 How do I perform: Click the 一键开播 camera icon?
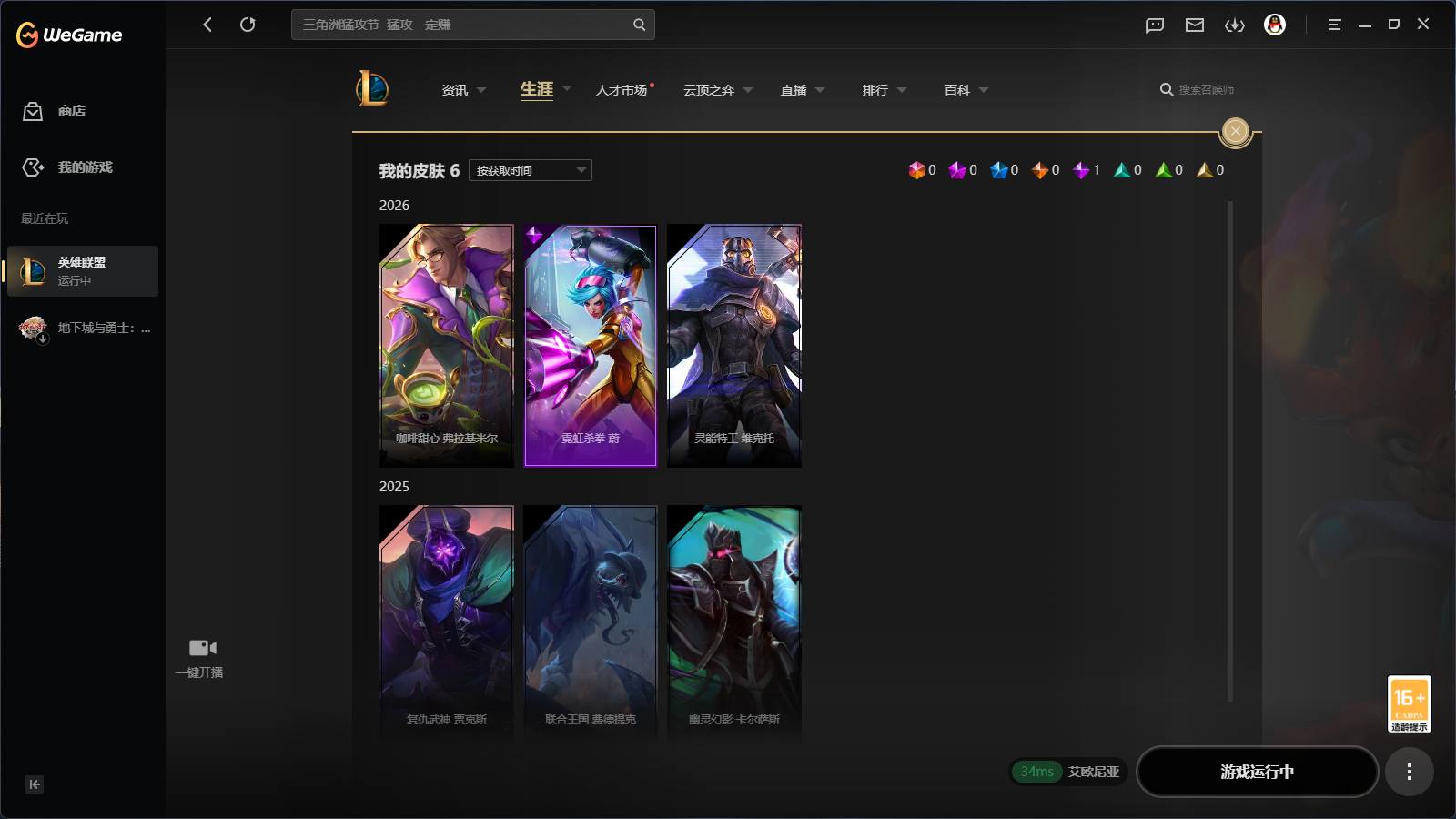[x=202, y=647]
